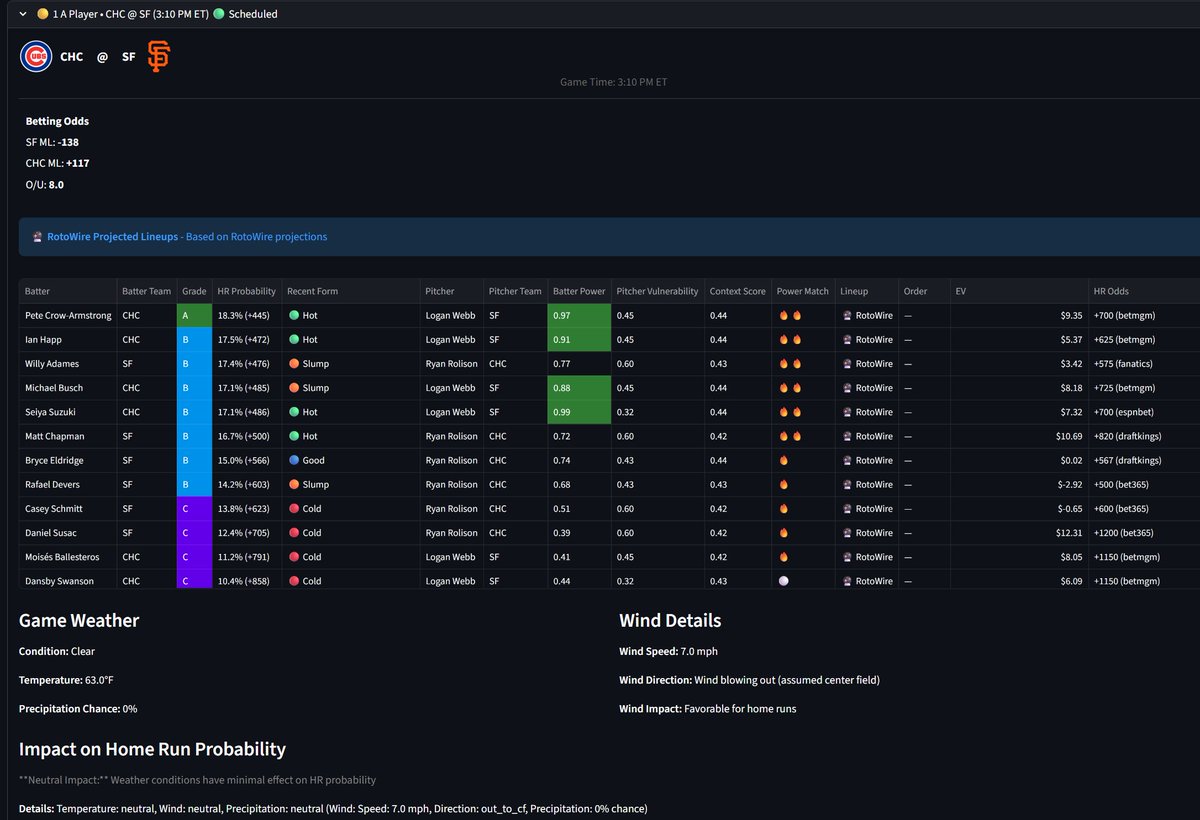Click the $12.31 EV cell
1200x820 pixels.
click(x=1019, y=533)
